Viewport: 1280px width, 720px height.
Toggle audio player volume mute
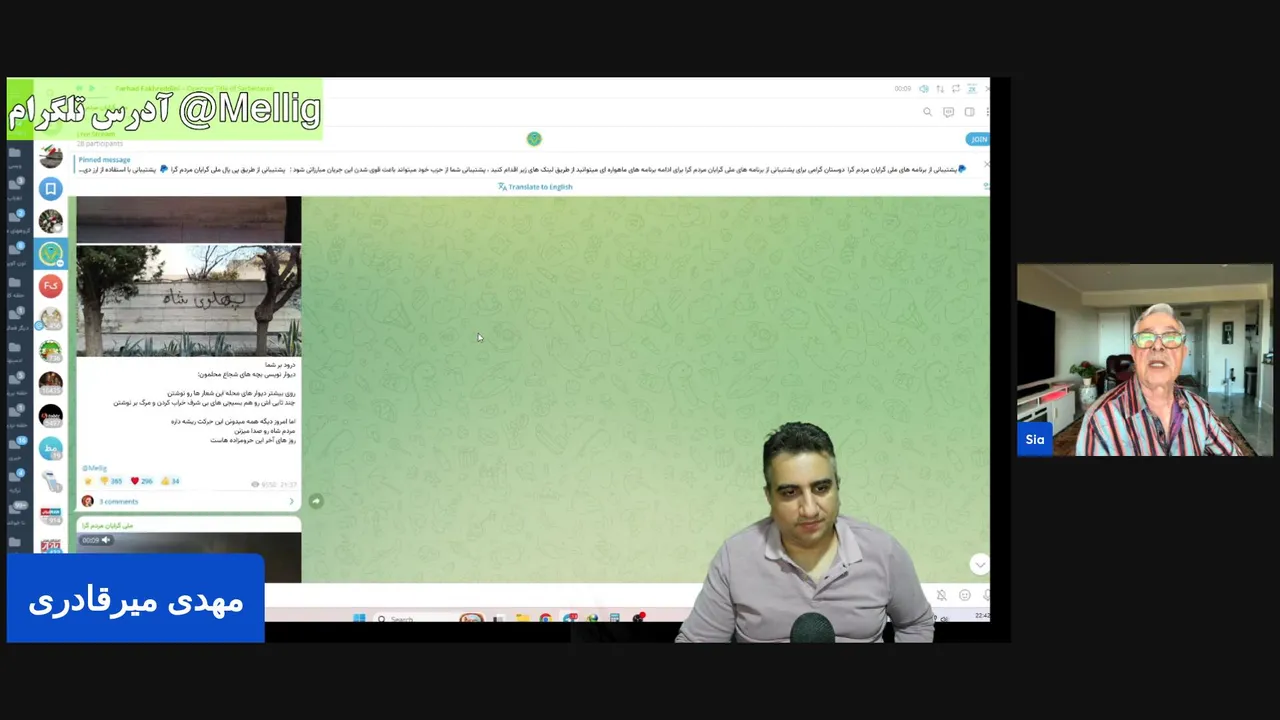[x=923, y=89]
